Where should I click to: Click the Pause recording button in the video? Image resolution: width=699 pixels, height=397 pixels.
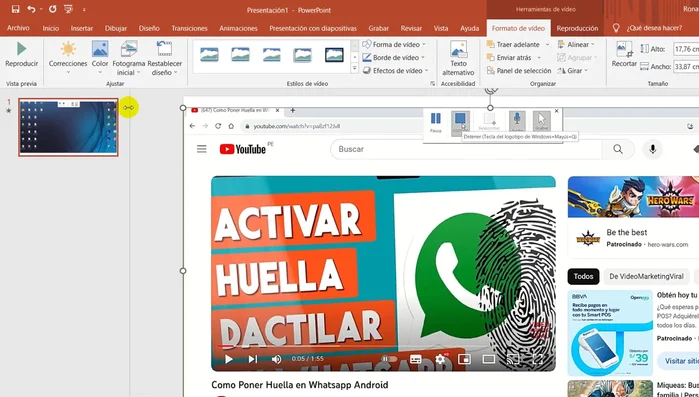436,122
